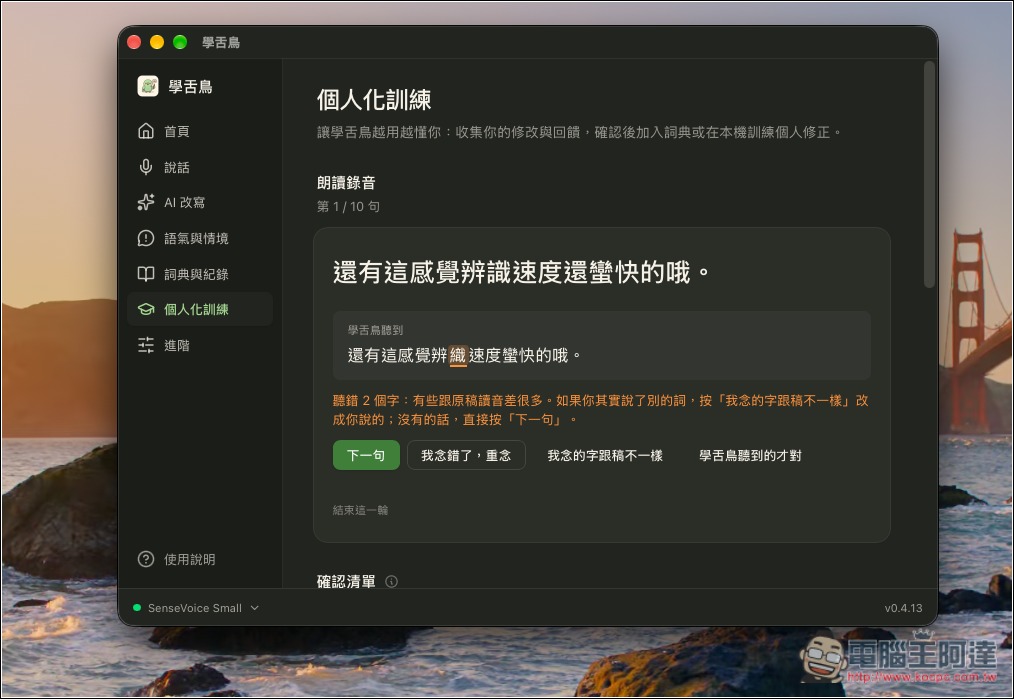Click the version text v0.4.13
The image size is (1014, 699).
pos(903,608)
